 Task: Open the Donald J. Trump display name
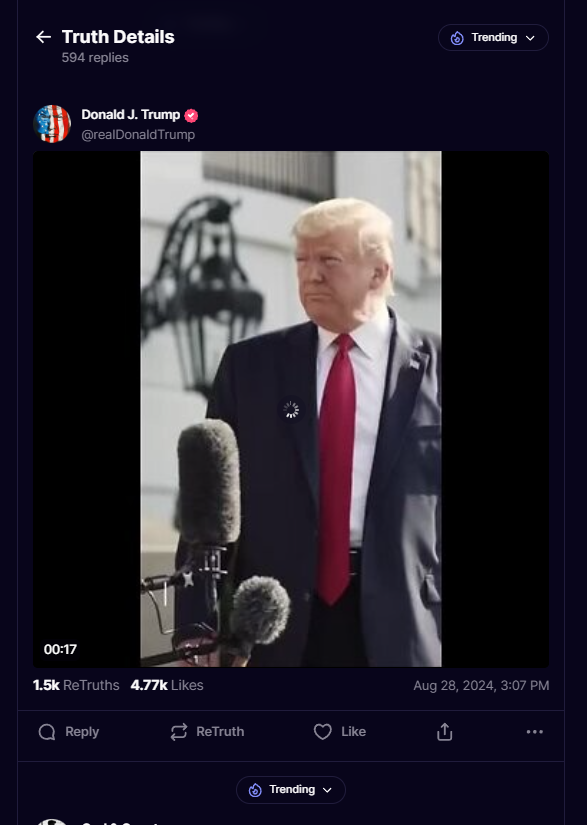point(130,115)
